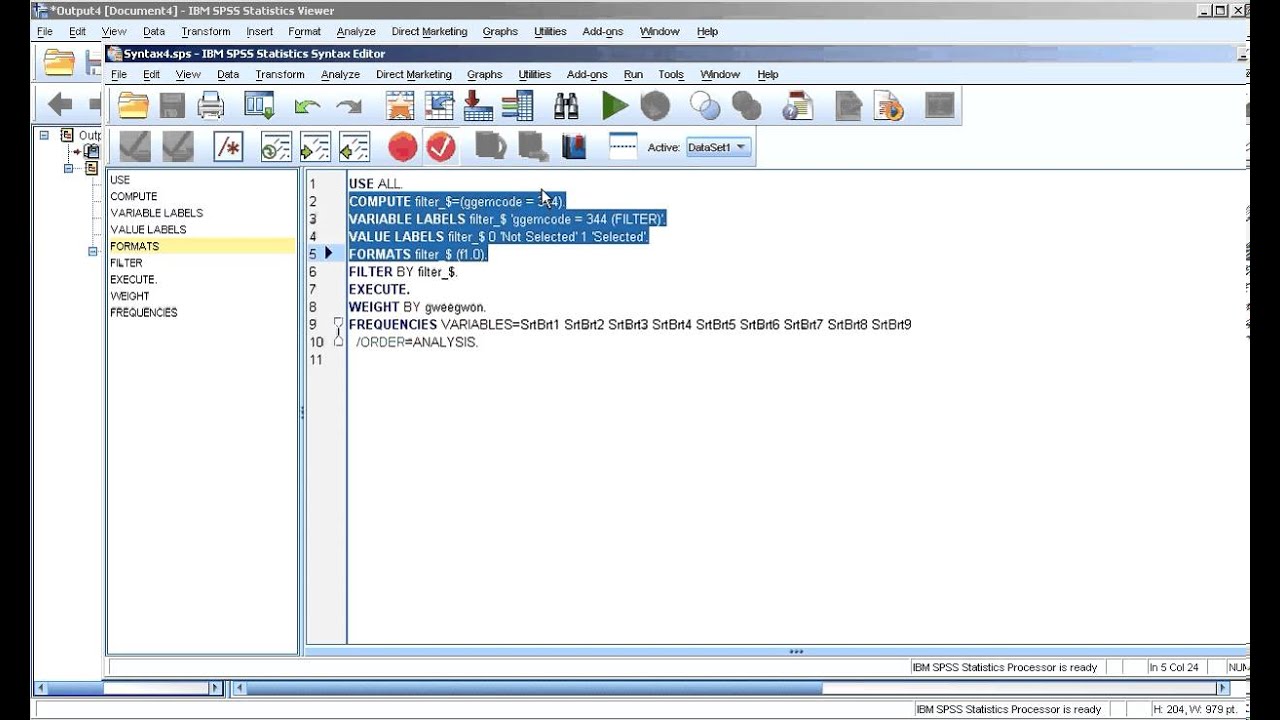
Task: Click right arrow of Viewer horizontal scrollbar
Action: point(1222,688)
